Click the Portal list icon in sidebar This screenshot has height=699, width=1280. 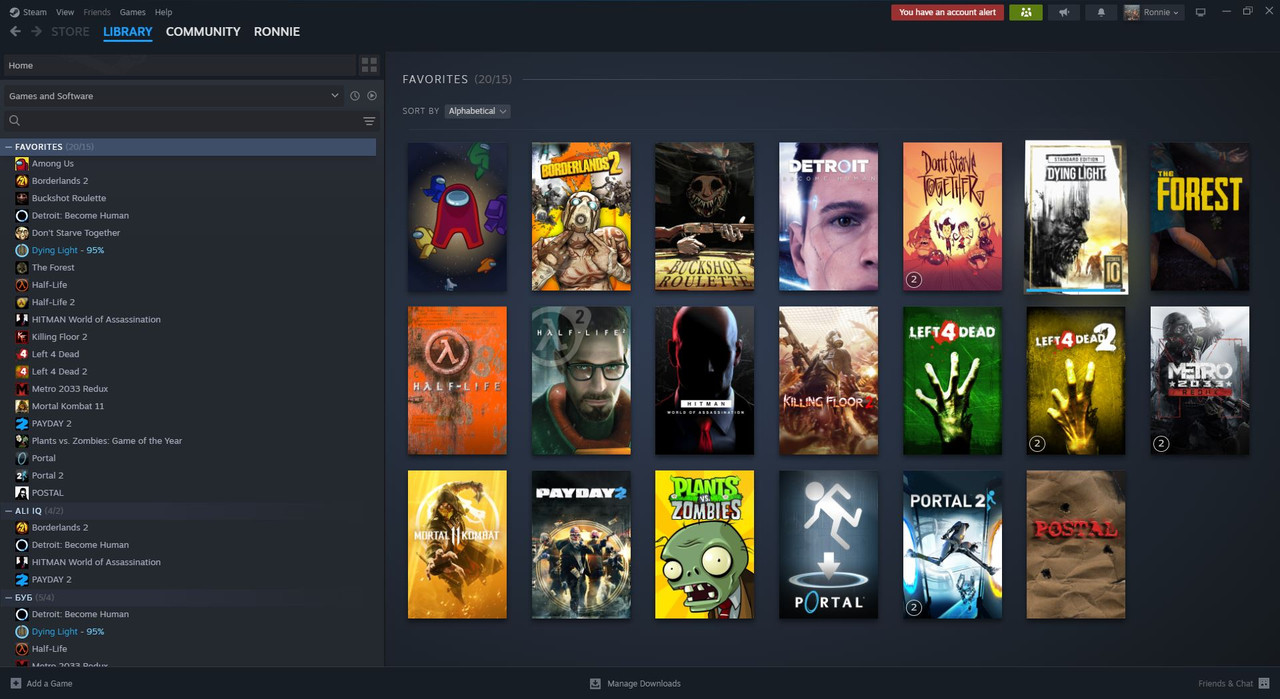pyautogui.click(x=22, y=458)
